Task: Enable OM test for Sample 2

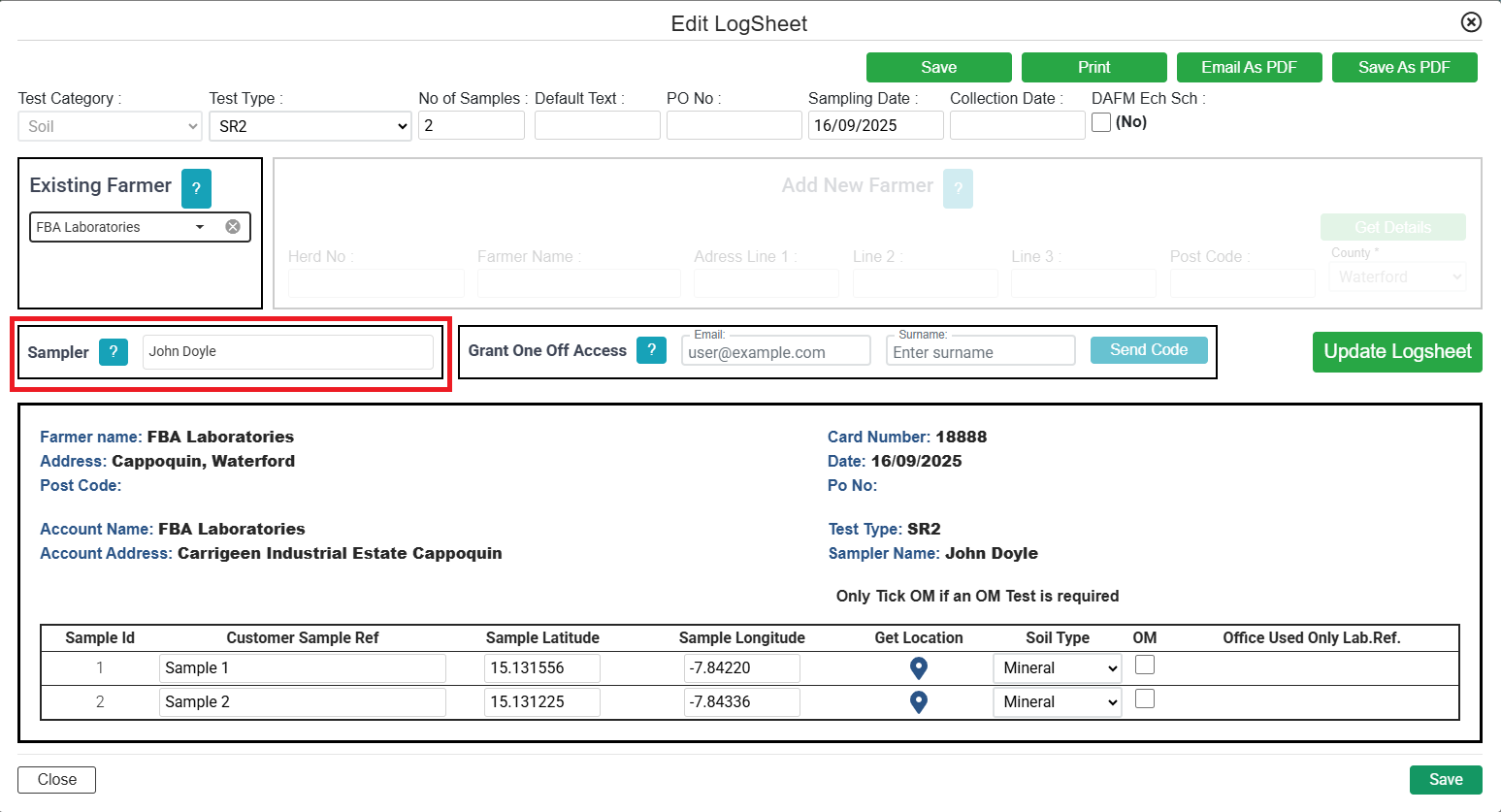Action: tap(1145, 699)
